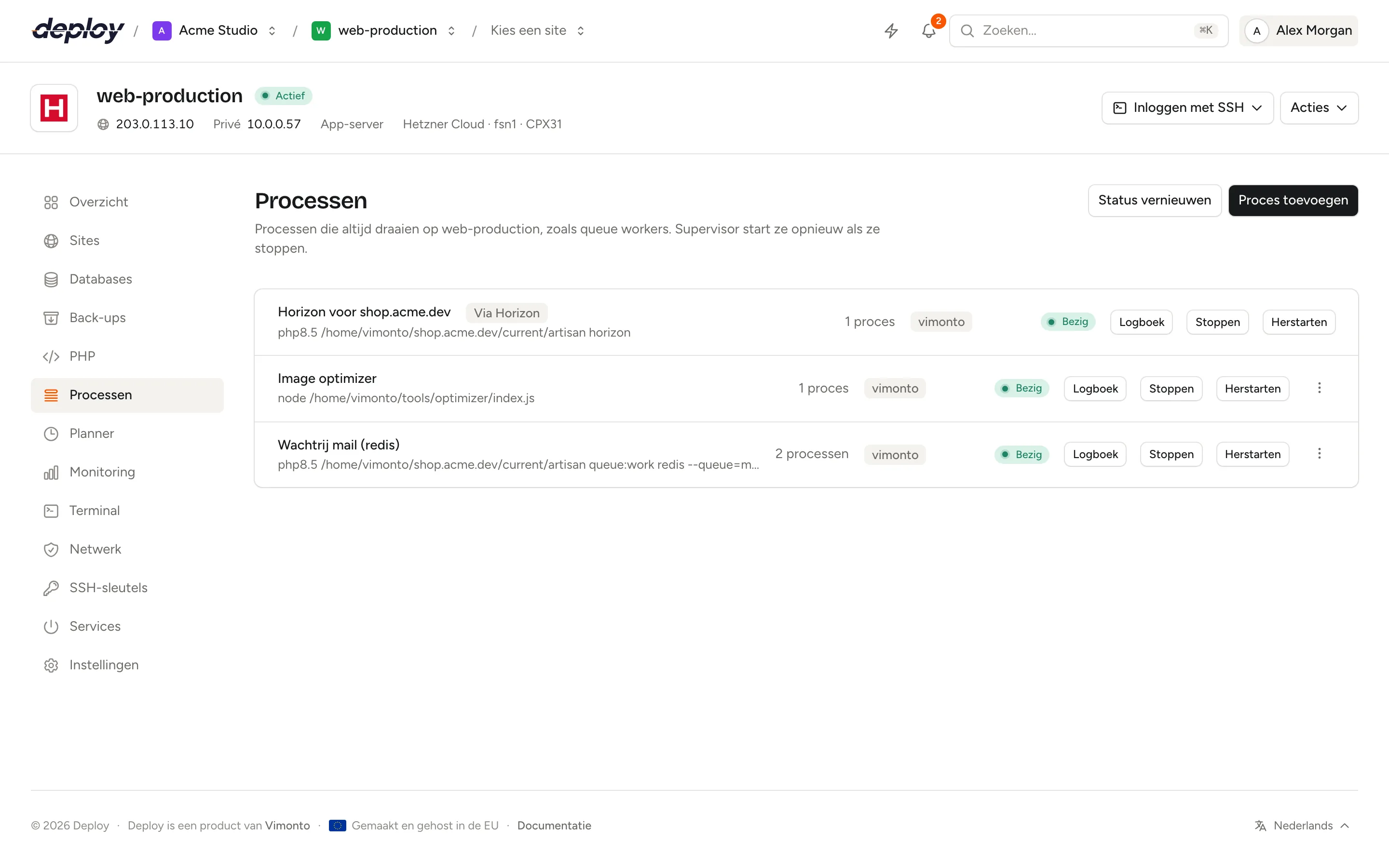The image size is (1389, 868).
Task: Open the three-dot menu for Wachtrij mail (redis)
Action: (1319, 454)
